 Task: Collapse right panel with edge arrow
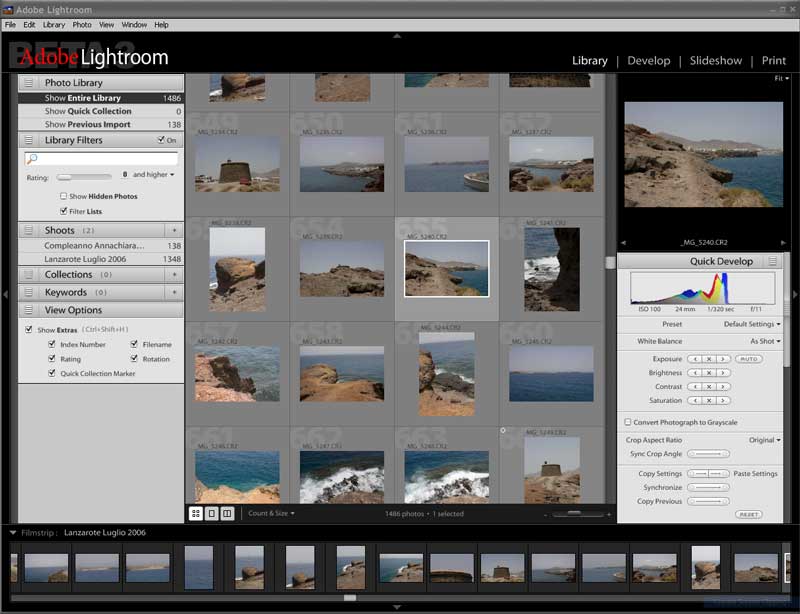click(795, 294)
